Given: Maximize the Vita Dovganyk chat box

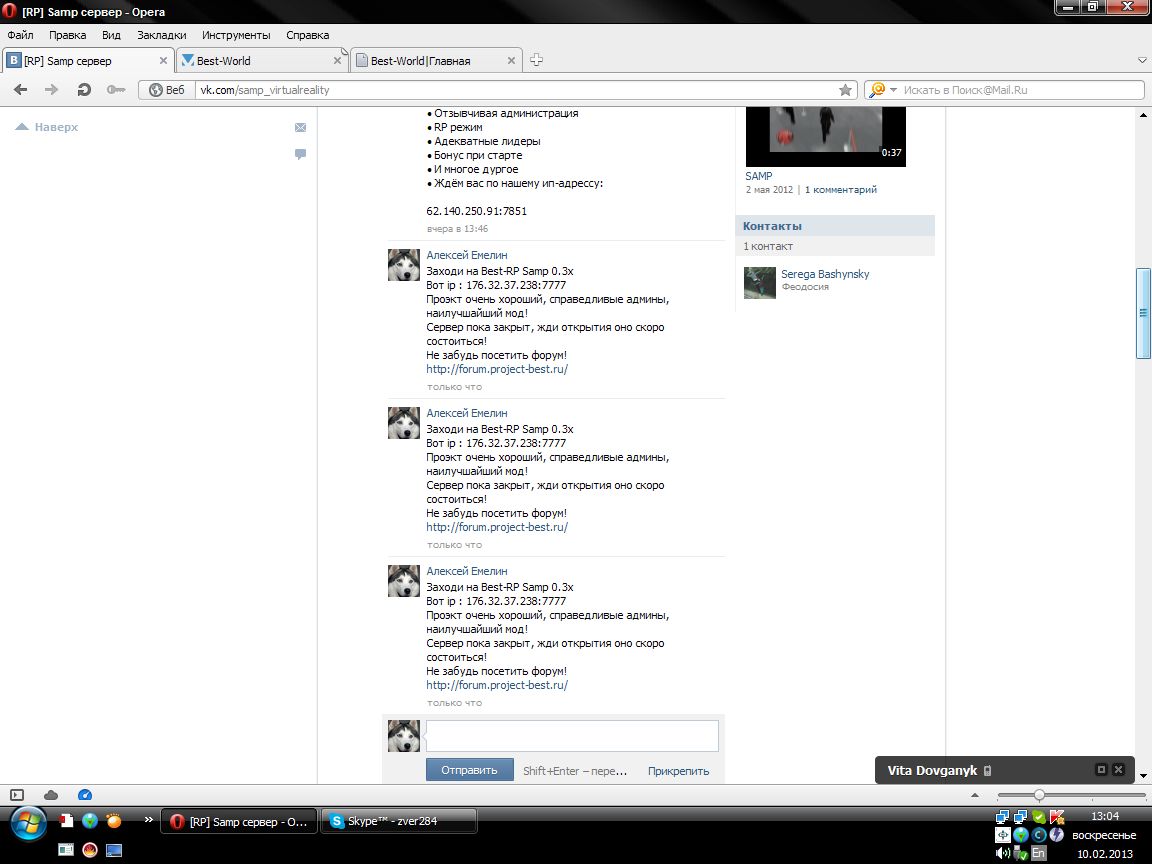Looking at the screenshot, I should tap(1101, 769).
